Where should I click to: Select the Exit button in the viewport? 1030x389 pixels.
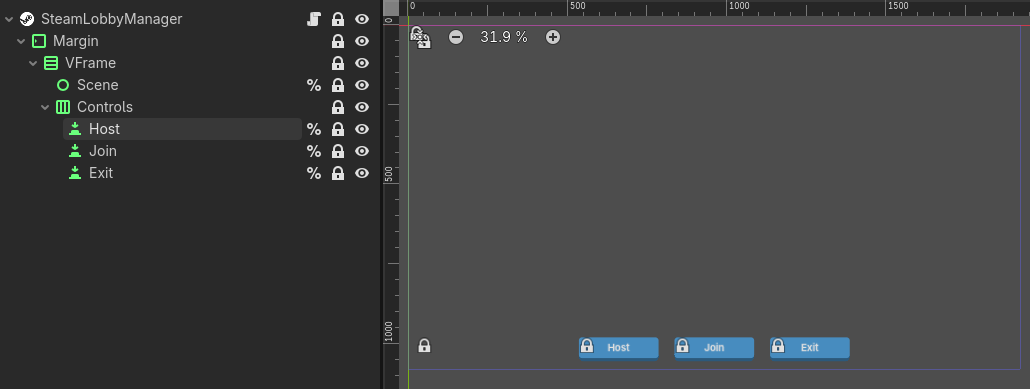pyautogui.click(x=809, y=348)
